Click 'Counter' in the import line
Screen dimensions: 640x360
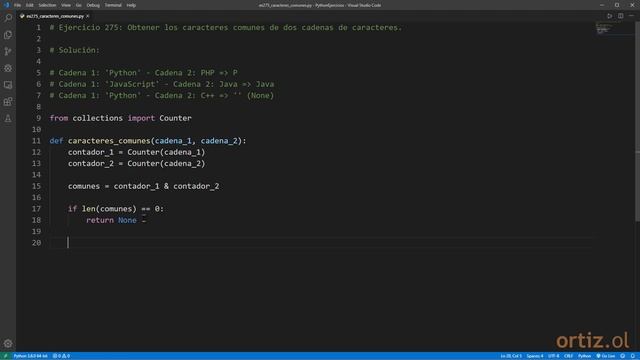[x=175, y=118]
